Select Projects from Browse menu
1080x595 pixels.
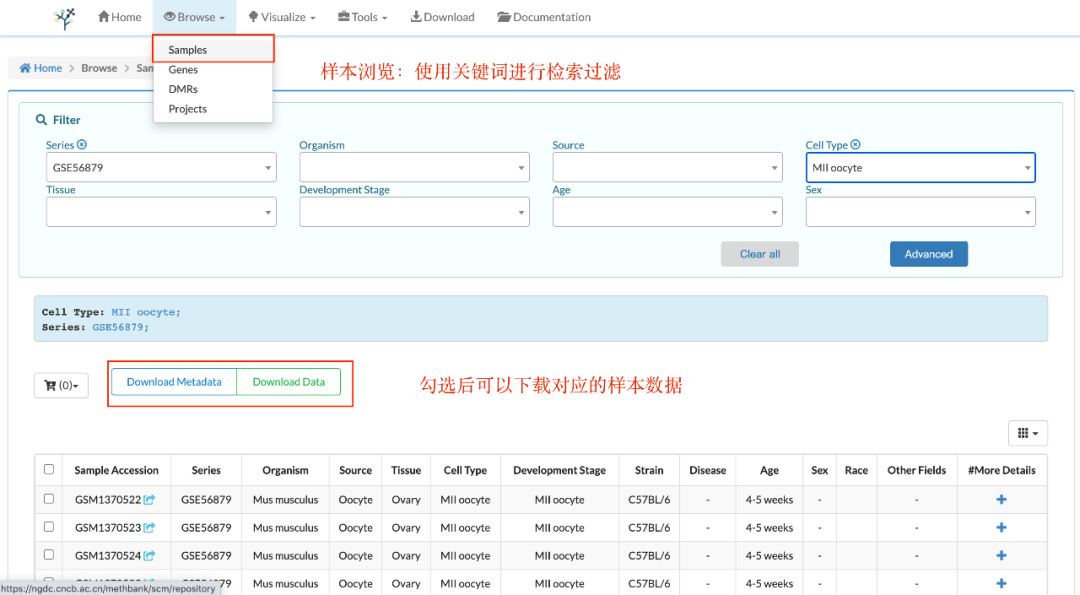point(214,109)
